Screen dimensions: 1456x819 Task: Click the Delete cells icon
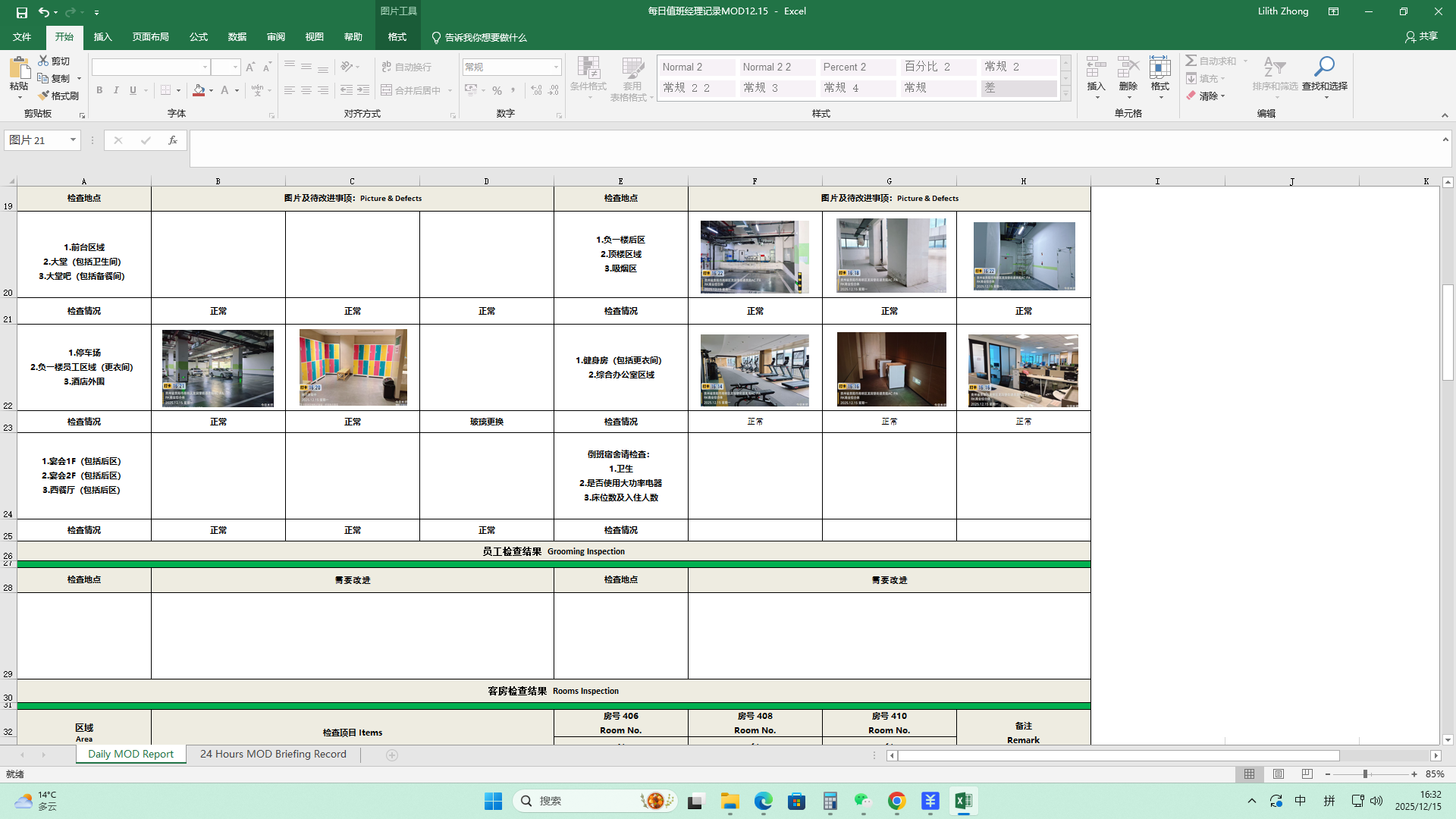1128,68
